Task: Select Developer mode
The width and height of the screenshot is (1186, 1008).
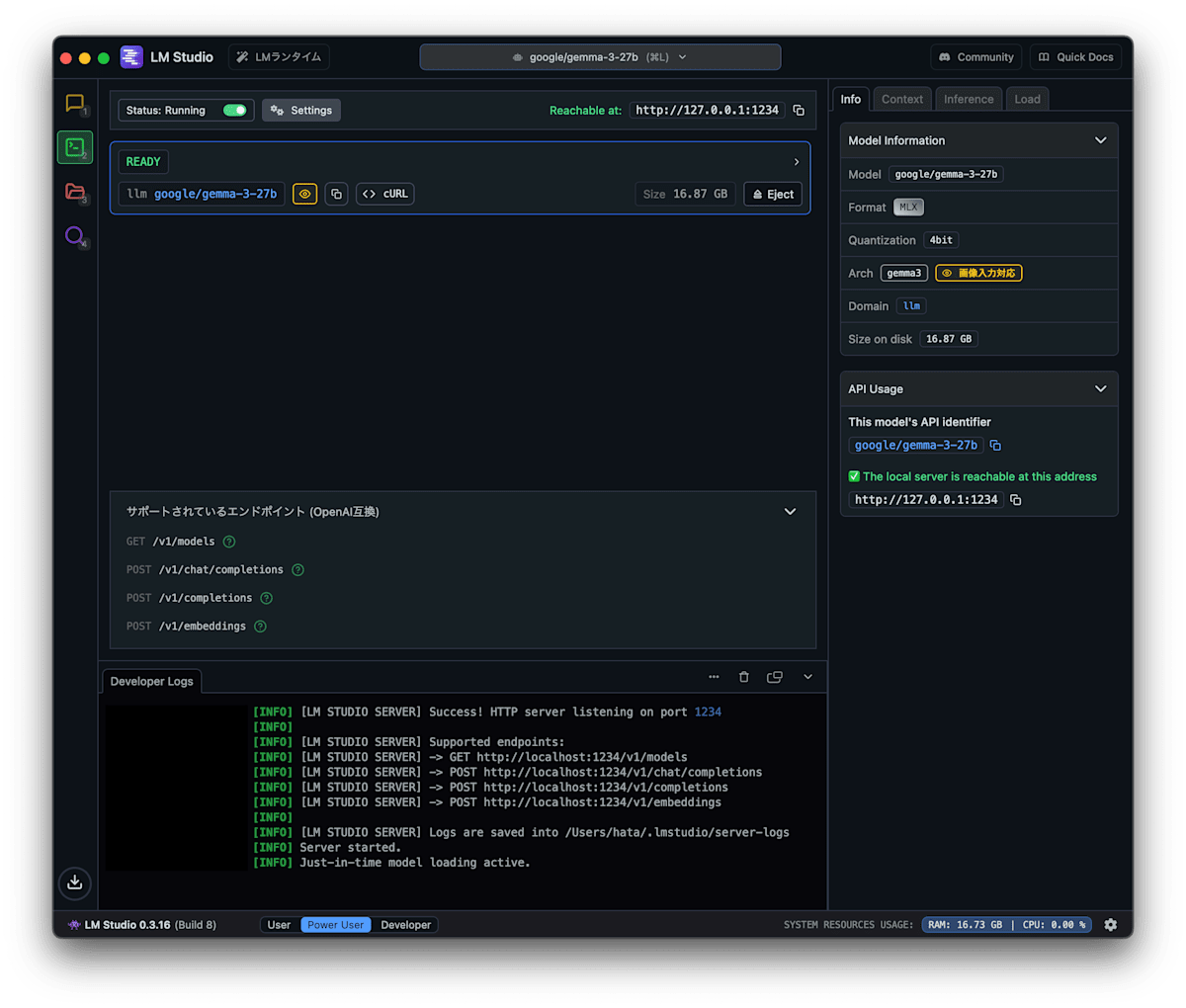Action: pyautogui.click(x=405, y=925)
